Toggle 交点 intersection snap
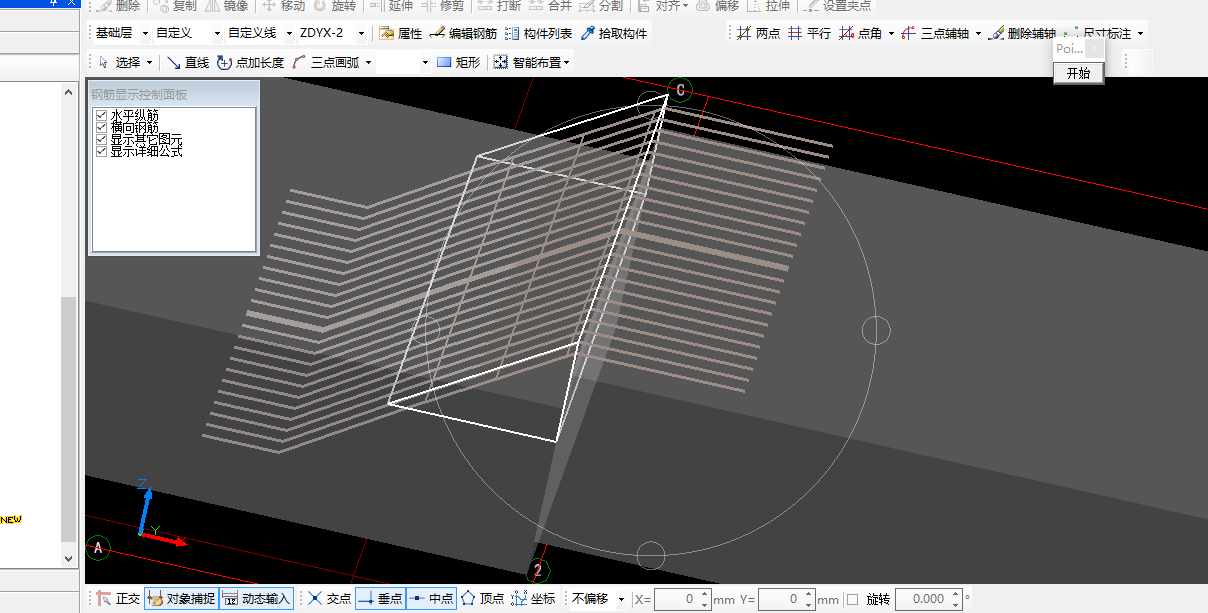The height and width of the screenshot is (613, 1208). point(329,599)
